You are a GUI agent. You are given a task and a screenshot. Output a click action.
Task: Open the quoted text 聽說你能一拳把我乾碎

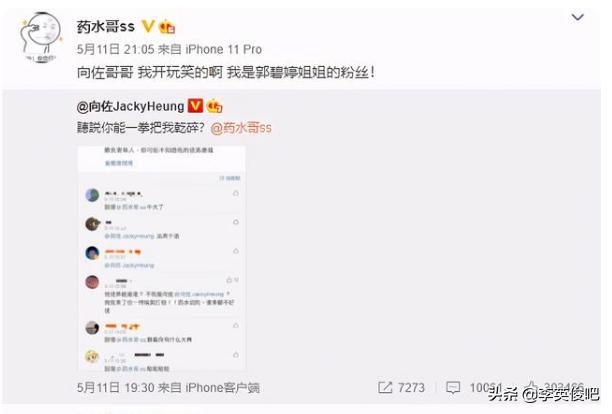point(141,128)
